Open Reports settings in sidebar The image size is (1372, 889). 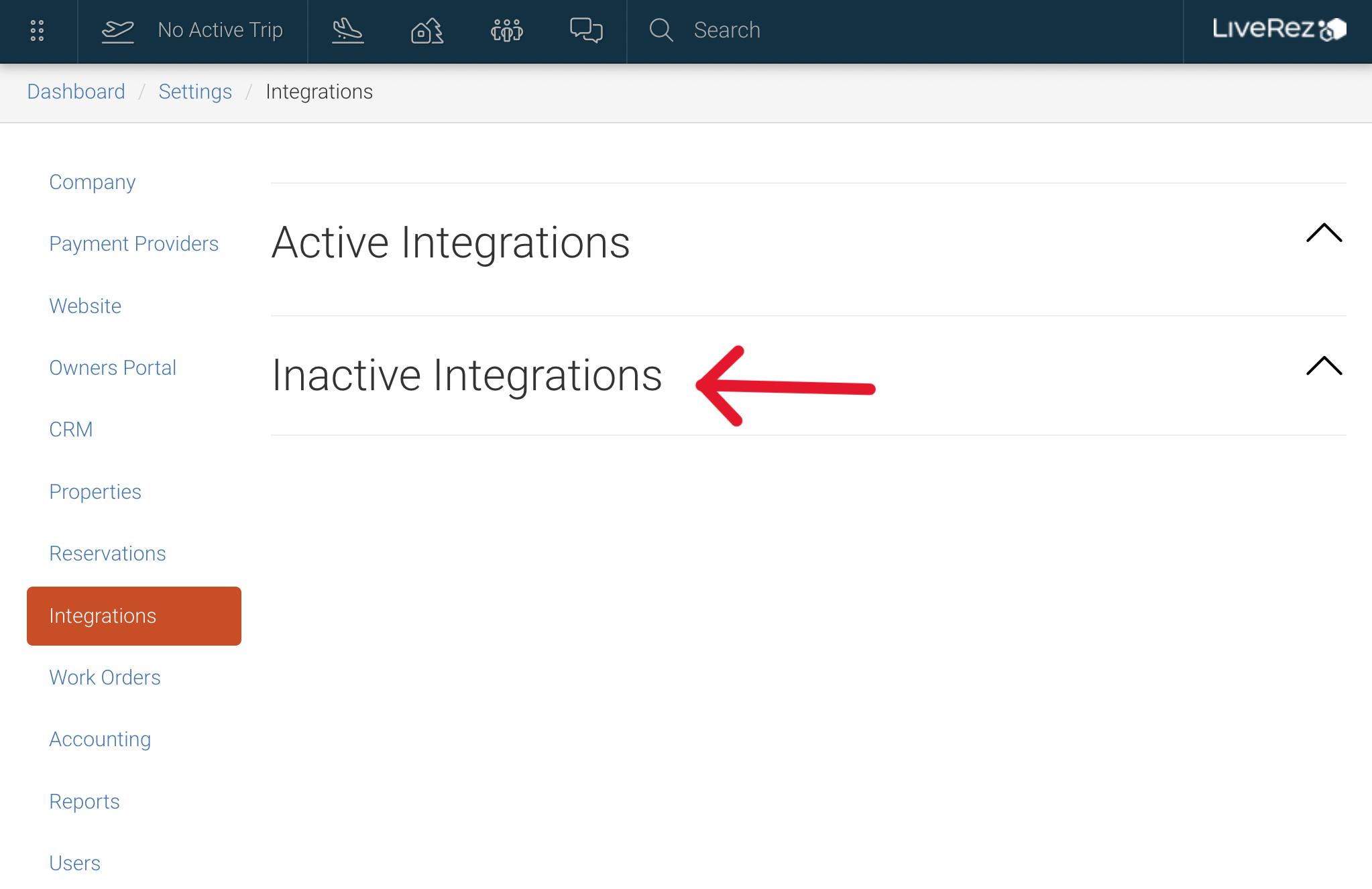pyautogui.click(x=84, y=801)
